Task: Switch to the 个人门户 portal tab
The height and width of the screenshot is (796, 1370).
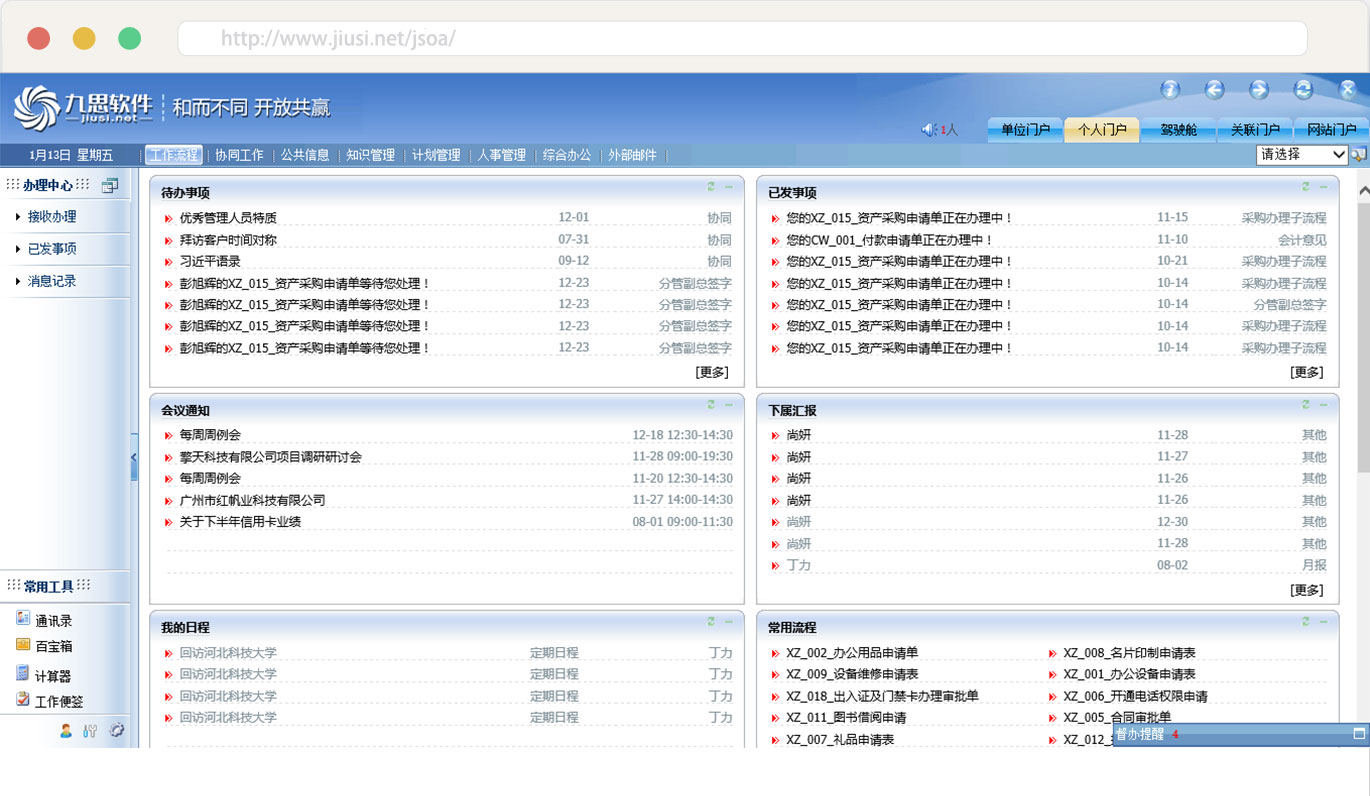Action: pos(1101,130)
